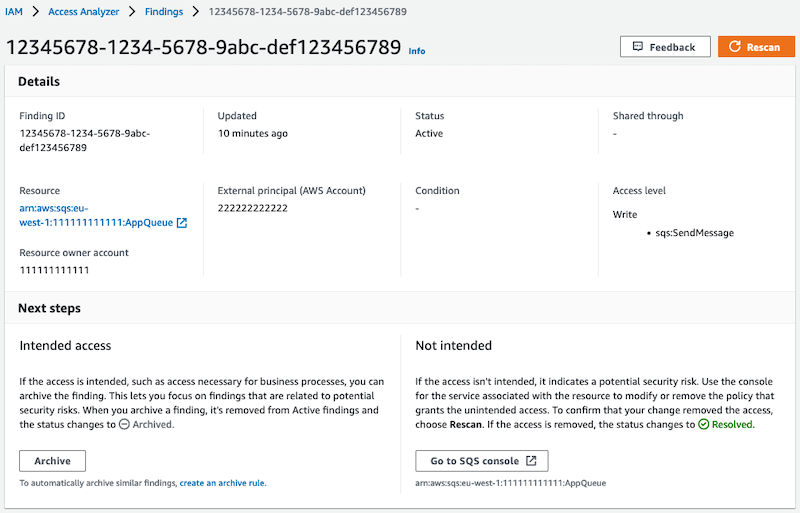Click the Rescan button

[x=756, y=46]
